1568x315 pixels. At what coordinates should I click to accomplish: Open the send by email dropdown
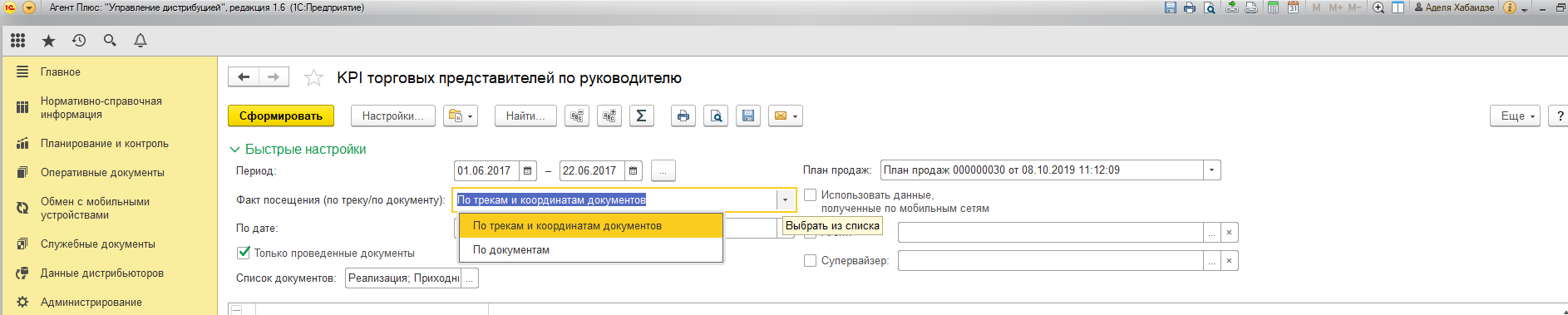pos(786,116)
